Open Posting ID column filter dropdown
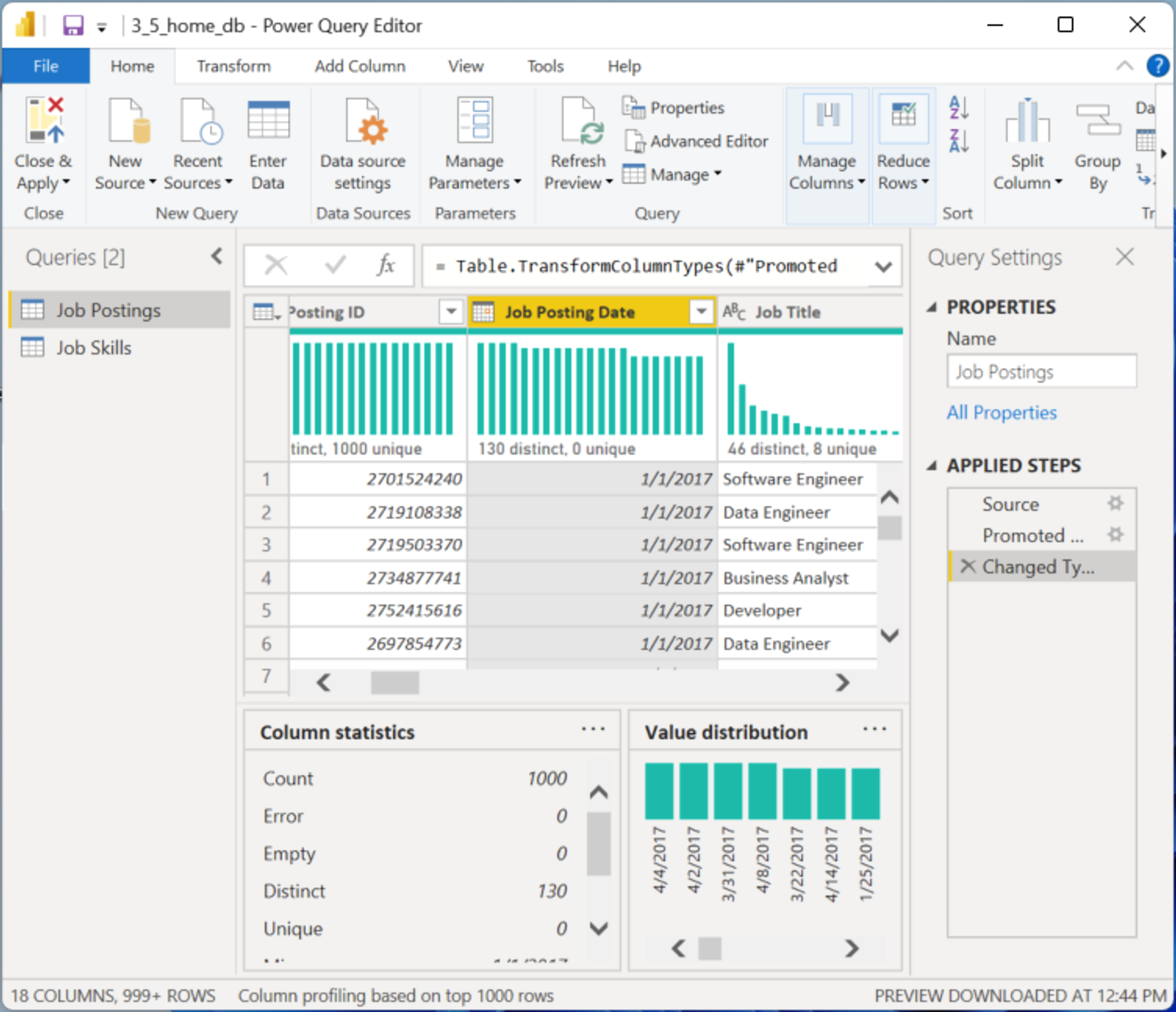1176x1012 pixels. [x=451, y=312]
